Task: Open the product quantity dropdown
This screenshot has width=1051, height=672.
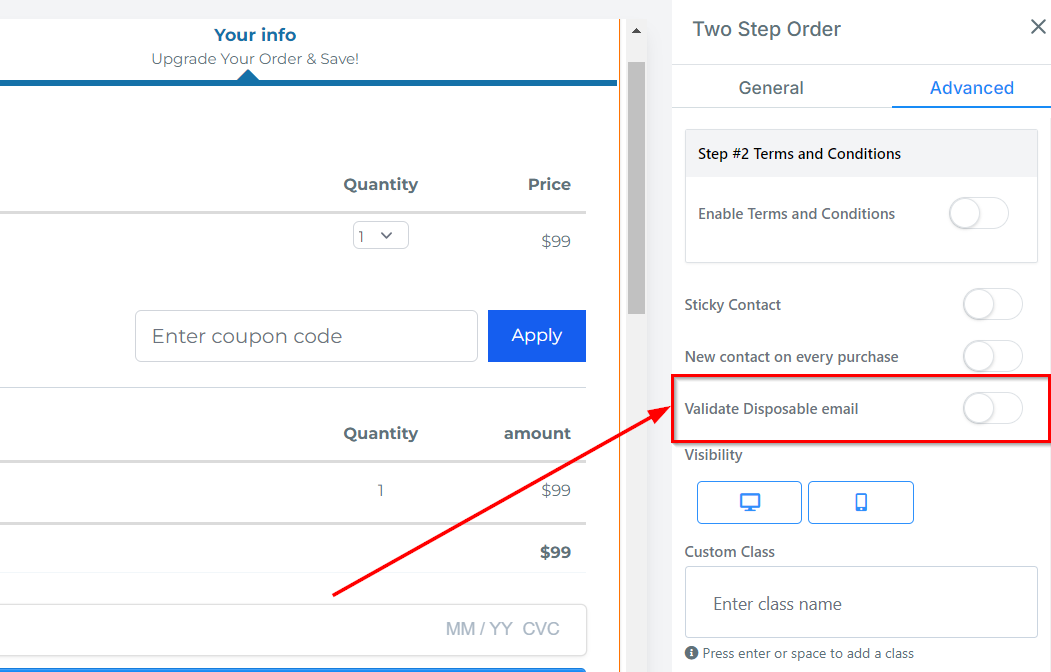Action: coord(380,236)
